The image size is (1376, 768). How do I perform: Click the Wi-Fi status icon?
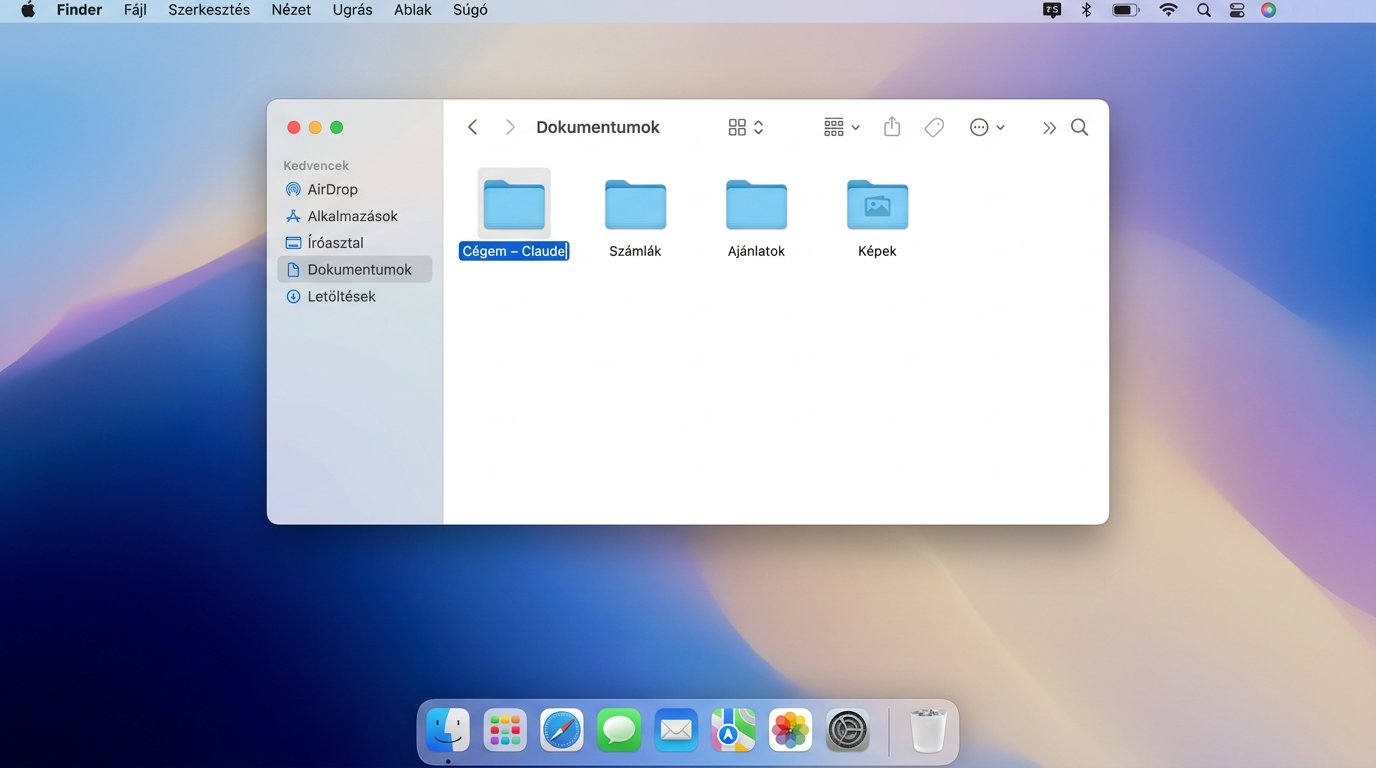pyautogui.click(x=1168, y=10)
